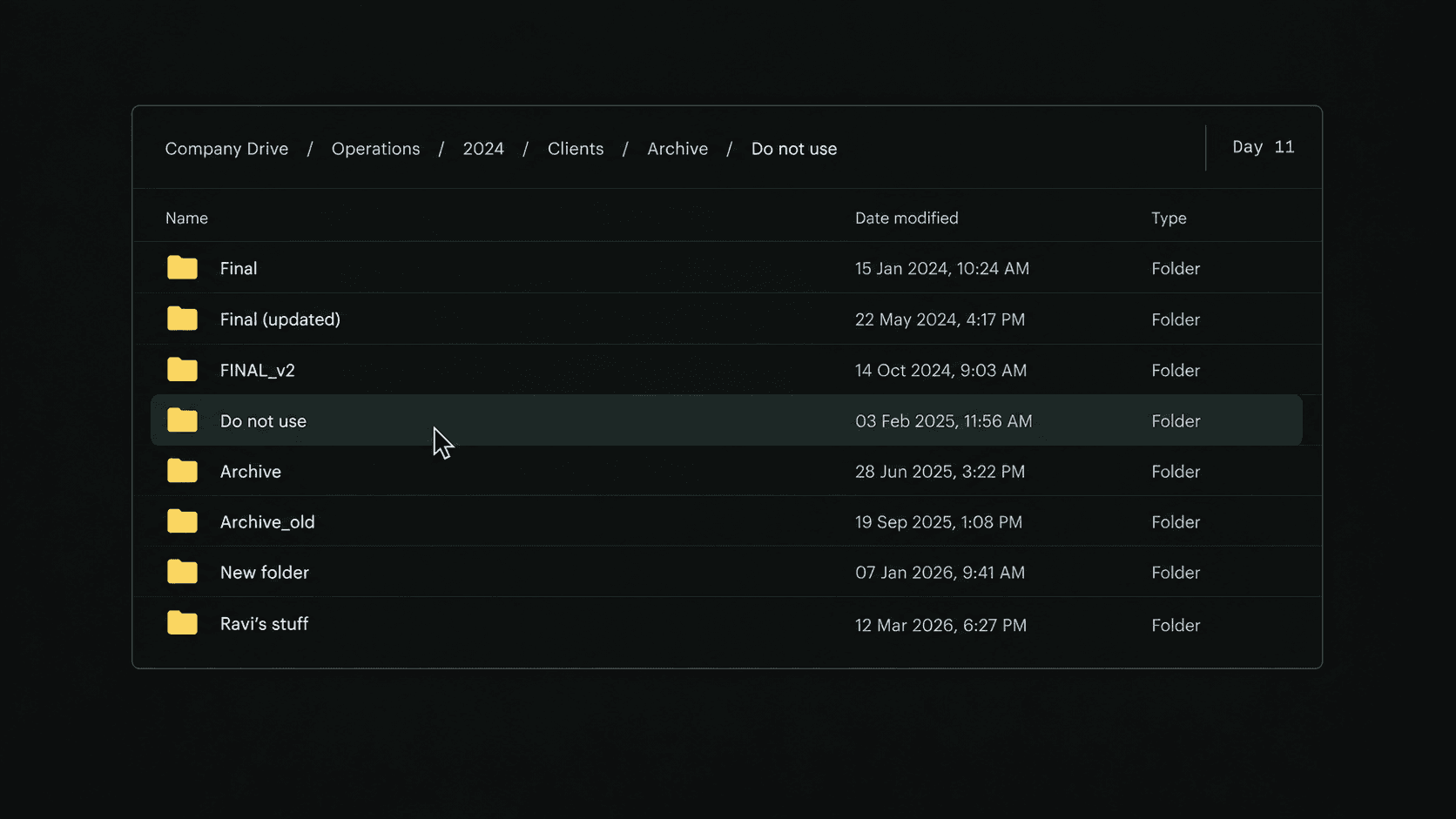Click date 19 Sep 2025, 1:08 PM
Screen dimensions: 1456x819
(x=939, y=522)
